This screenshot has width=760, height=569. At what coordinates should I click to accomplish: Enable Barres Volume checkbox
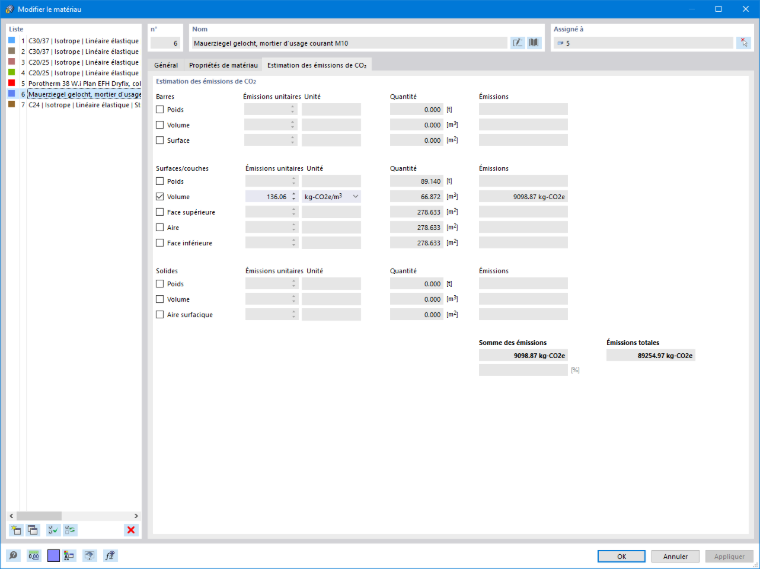pyautogui.click(x=160, y=125)
